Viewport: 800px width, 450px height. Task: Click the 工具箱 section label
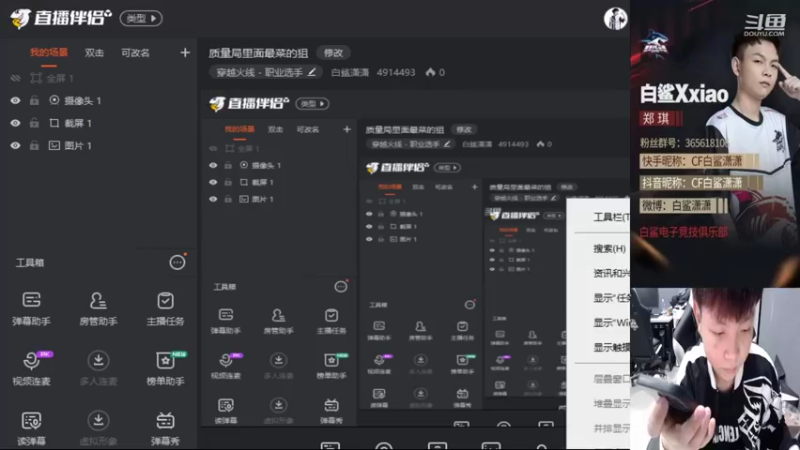[30, 262]
